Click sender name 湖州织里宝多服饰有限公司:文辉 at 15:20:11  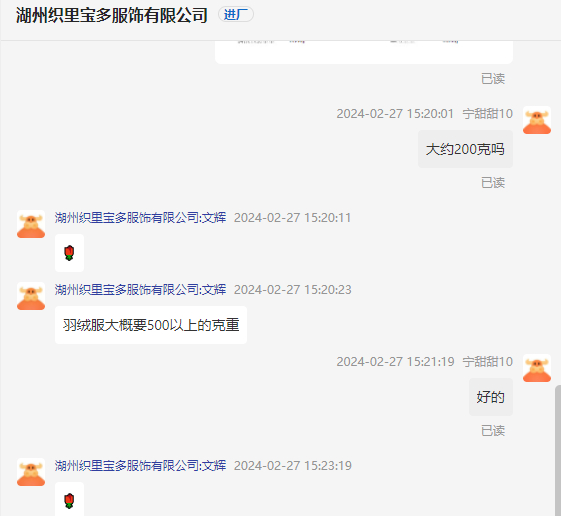coord(140,218)
